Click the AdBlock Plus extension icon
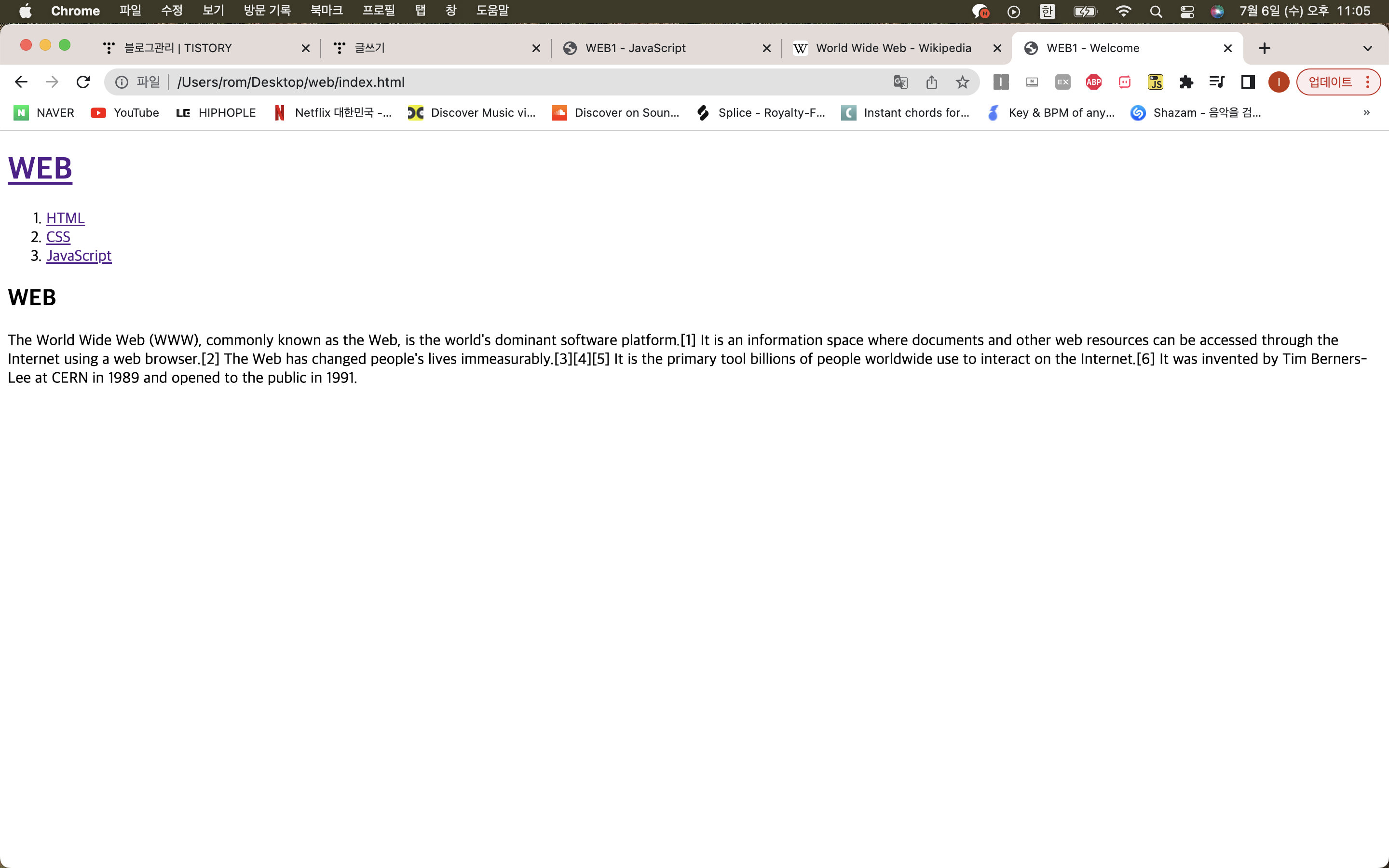This screenshot has width=1389, height=868. 1093,82
